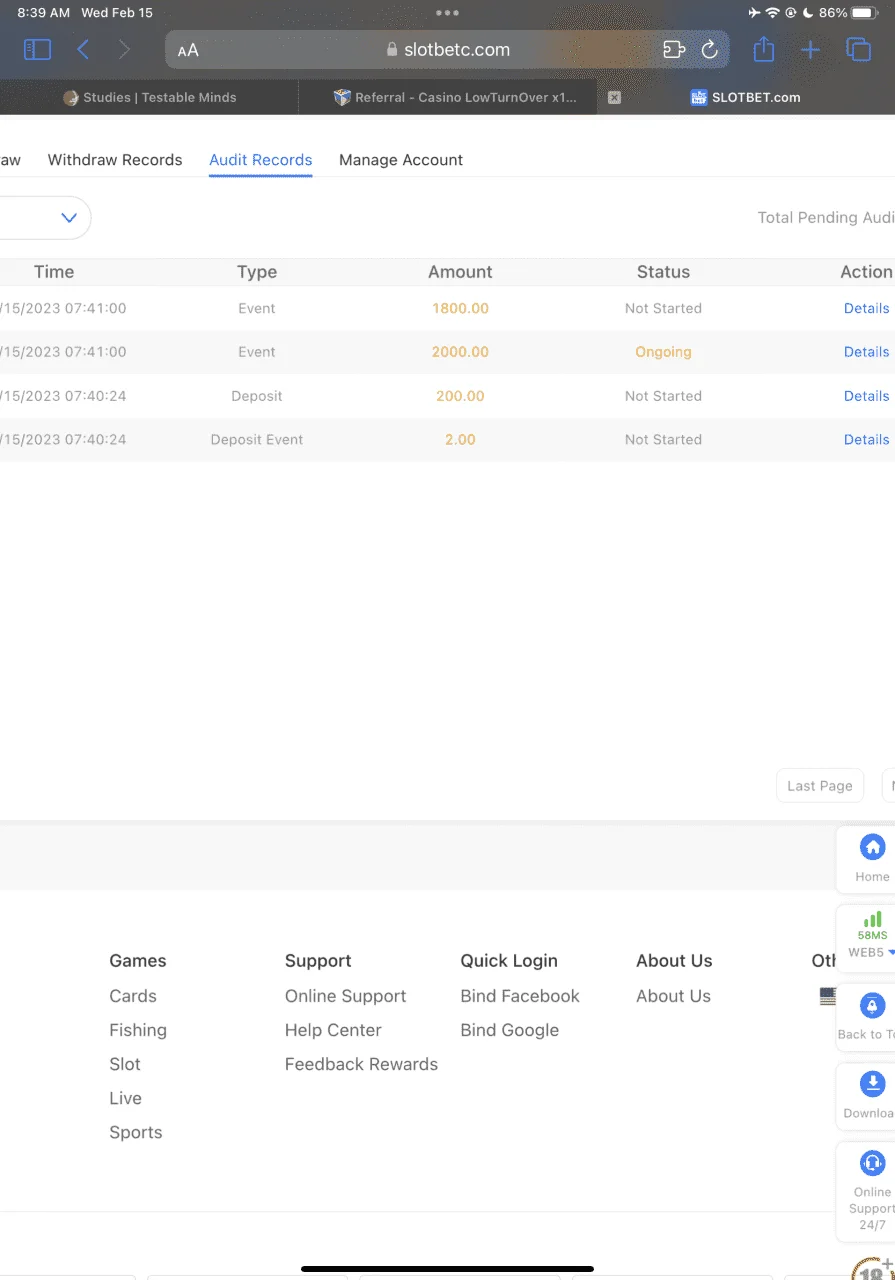This screenshot has width=895, height=1280.
Task: Go back to the previous page
Action: click(83, 49)
